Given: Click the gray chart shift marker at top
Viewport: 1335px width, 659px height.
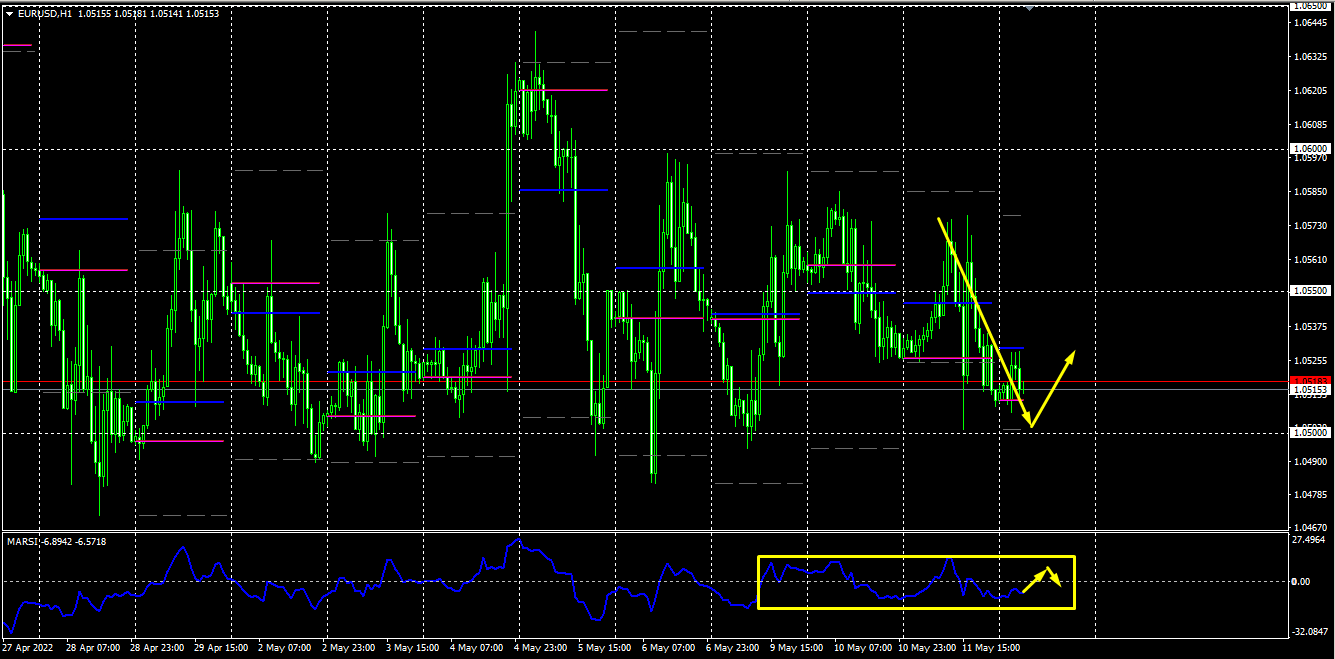Looking at the screenshot, I should [1031, 7].
